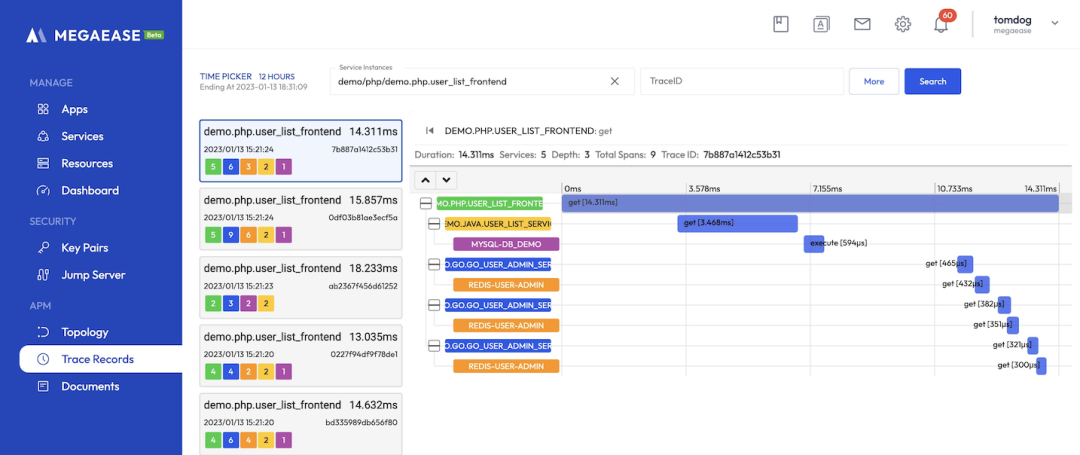Image resolution: width=1080 pixels, height=455 pixels.
Task: Click the expand all down-arrow button
Action: (x=447, y=180)
